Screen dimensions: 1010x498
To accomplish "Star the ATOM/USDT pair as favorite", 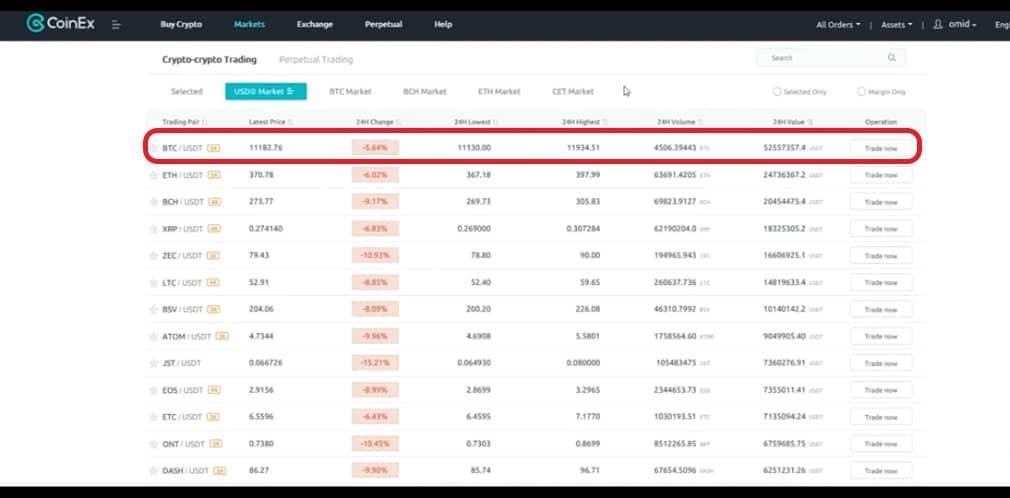I will (x=153, y=336).
